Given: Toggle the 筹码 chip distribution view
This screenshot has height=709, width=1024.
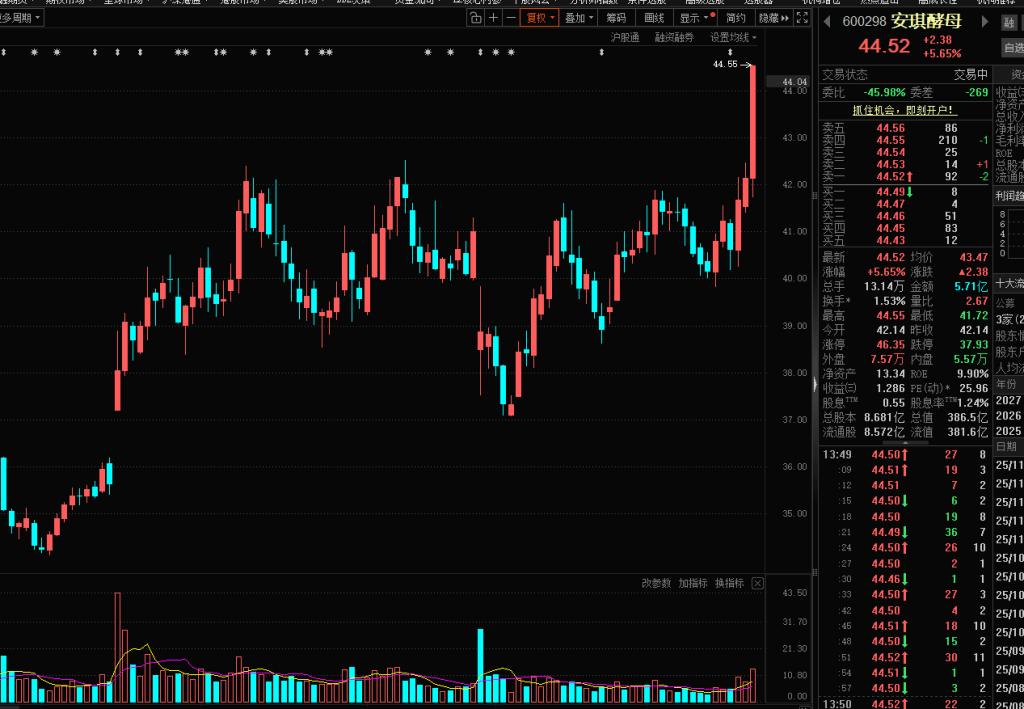Looking at the screenshot, I should [x=615, y=18].
